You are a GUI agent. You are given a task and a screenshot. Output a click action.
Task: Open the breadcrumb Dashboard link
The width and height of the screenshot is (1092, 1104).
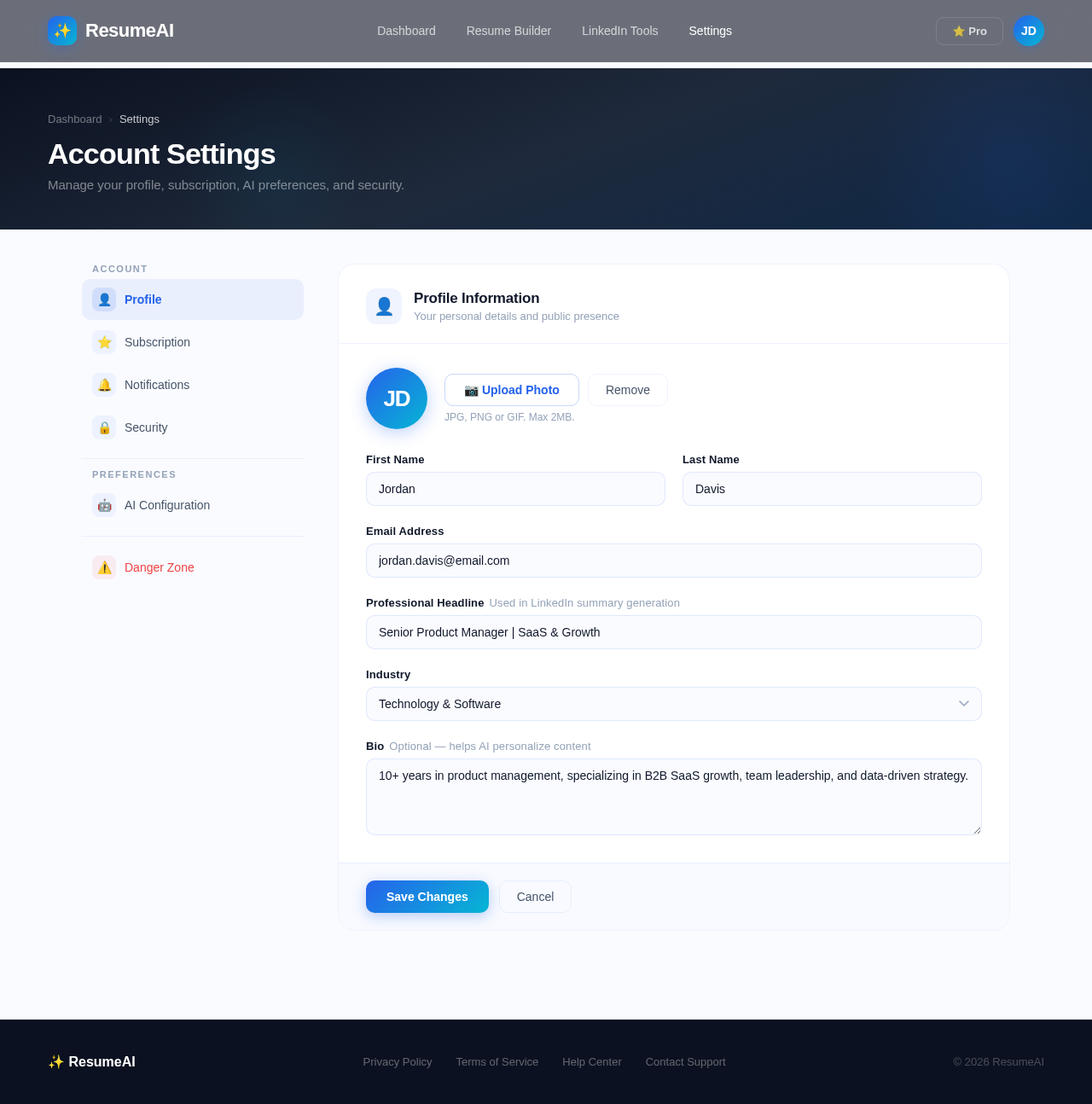tap(74, 119)
